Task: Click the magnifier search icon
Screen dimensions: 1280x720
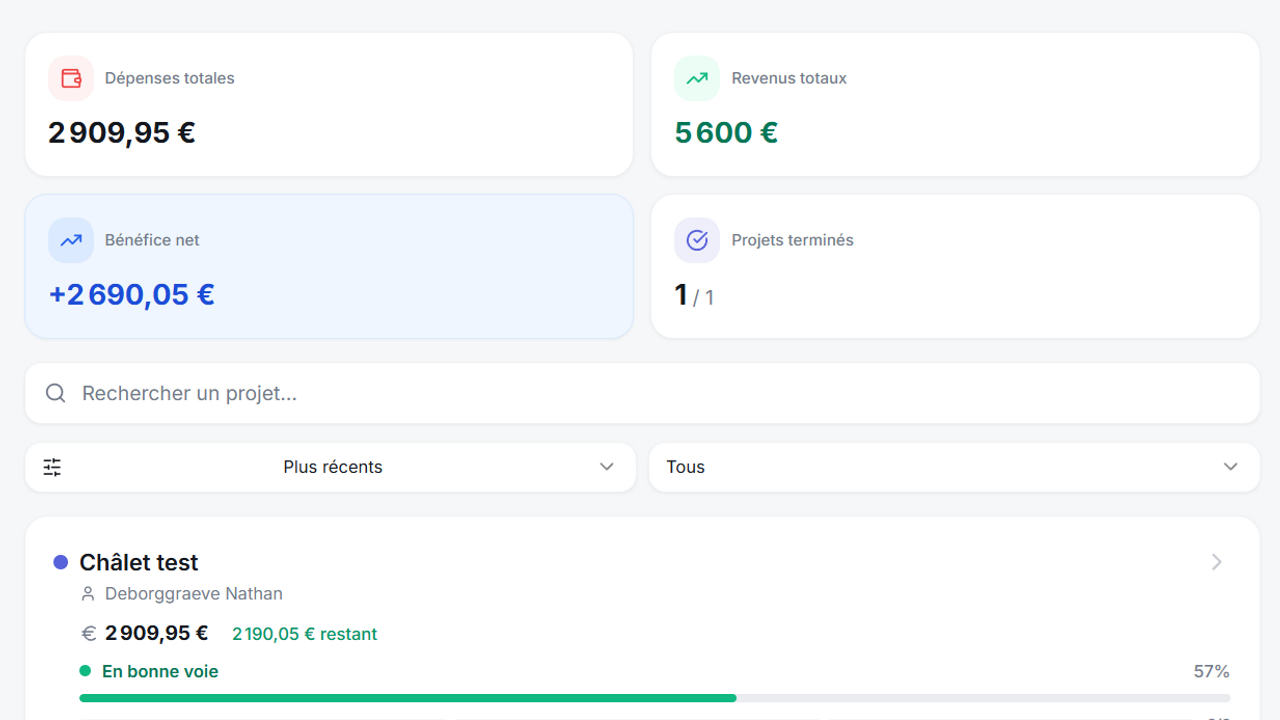Action: pyautogui.click(x=56, y=393)
